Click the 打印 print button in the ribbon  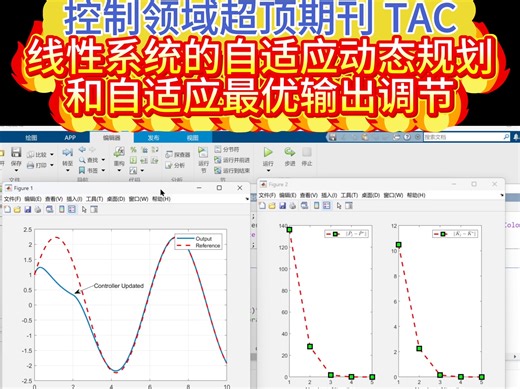(x=37, y=165)
